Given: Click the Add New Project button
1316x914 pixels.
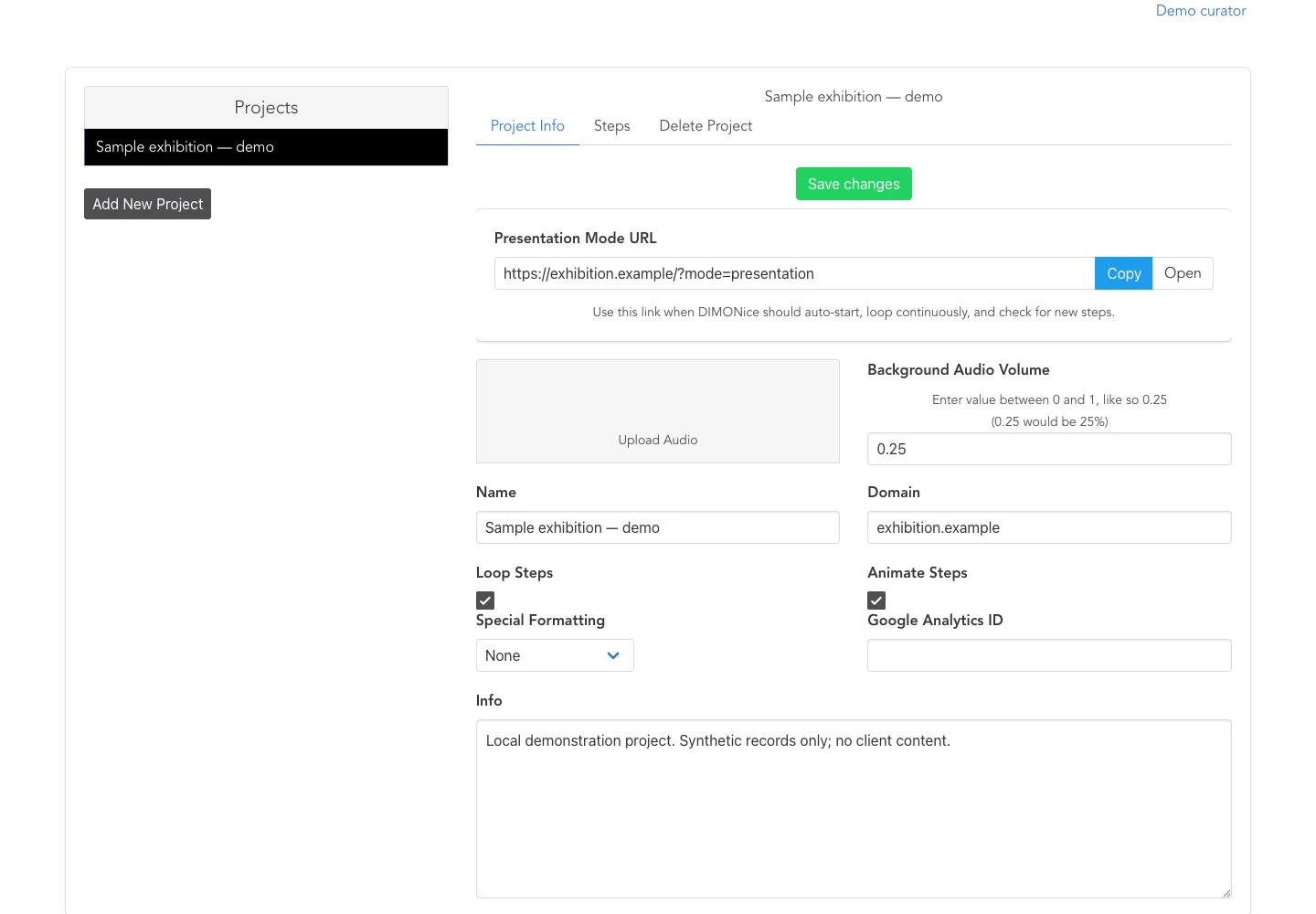Looking at the screenshot, I should (x=147, y=204).
